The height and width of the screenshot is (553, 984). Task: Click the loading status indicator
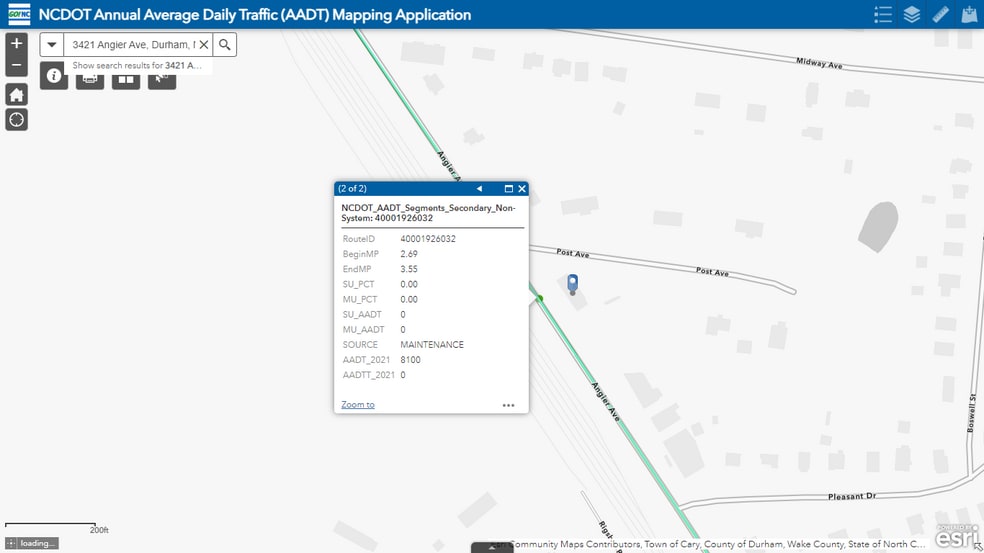[x=32, y=544]
